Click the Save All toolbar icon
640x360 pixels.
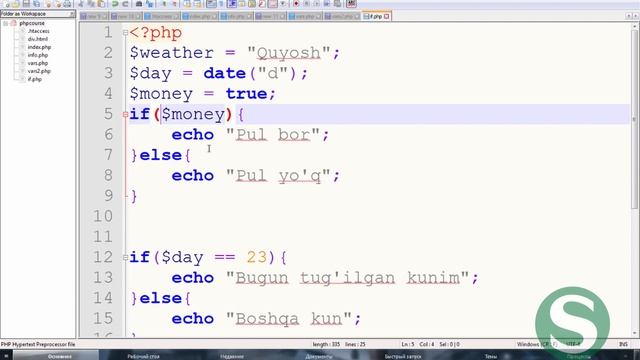click(x=37, y=4)
